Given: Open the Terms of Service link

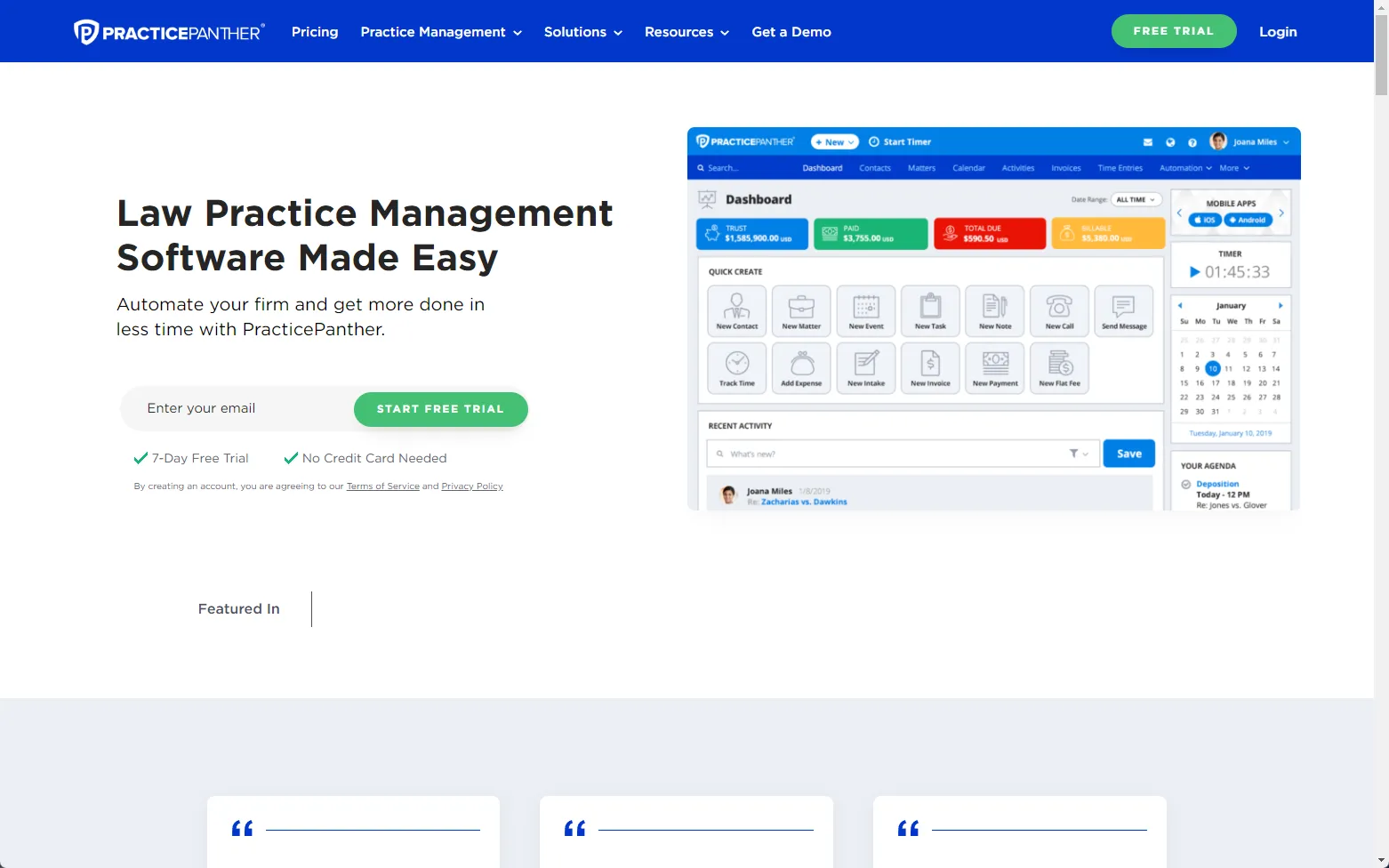Looking at the screenshot, I should 383,486.
